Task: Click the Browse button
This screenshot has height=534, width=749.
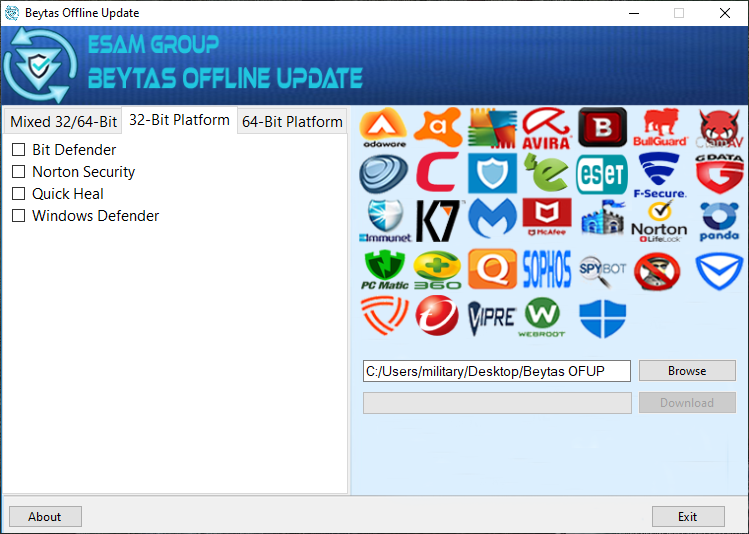Action: point(687,371)
